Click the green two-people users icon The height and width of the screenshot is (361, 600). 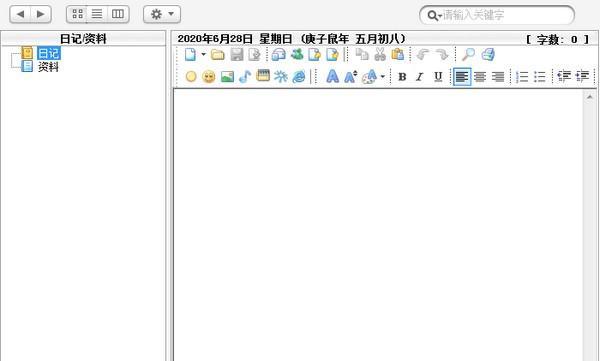(297, 54)
